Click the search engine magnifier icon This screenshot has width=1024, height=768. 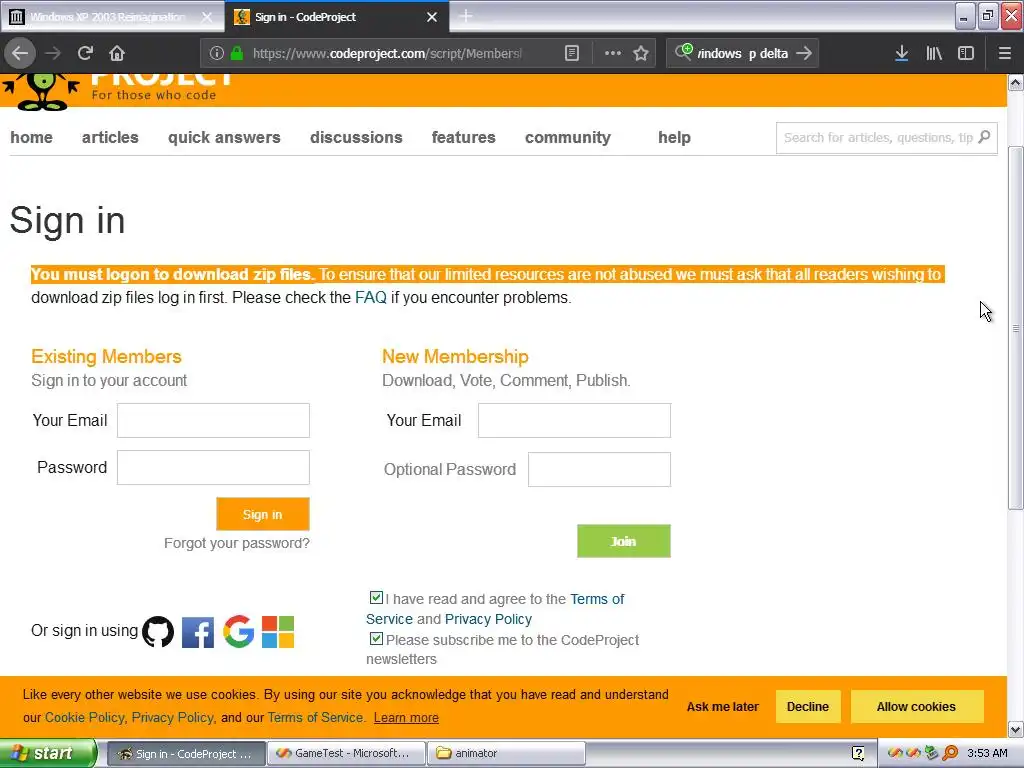pos(684,52)
